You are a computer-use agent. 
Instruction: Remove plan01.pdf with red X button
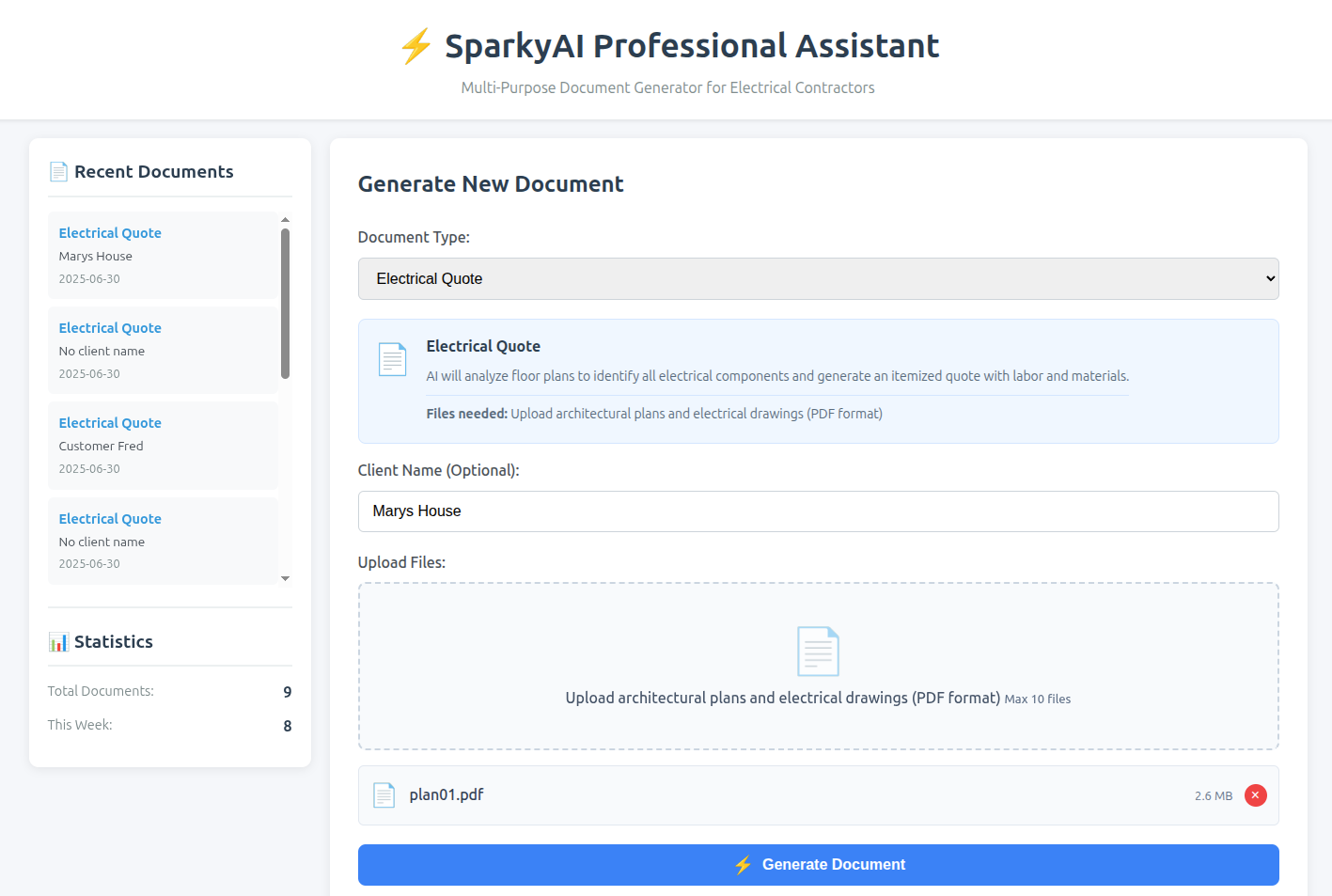click(x=1255, y=795)
